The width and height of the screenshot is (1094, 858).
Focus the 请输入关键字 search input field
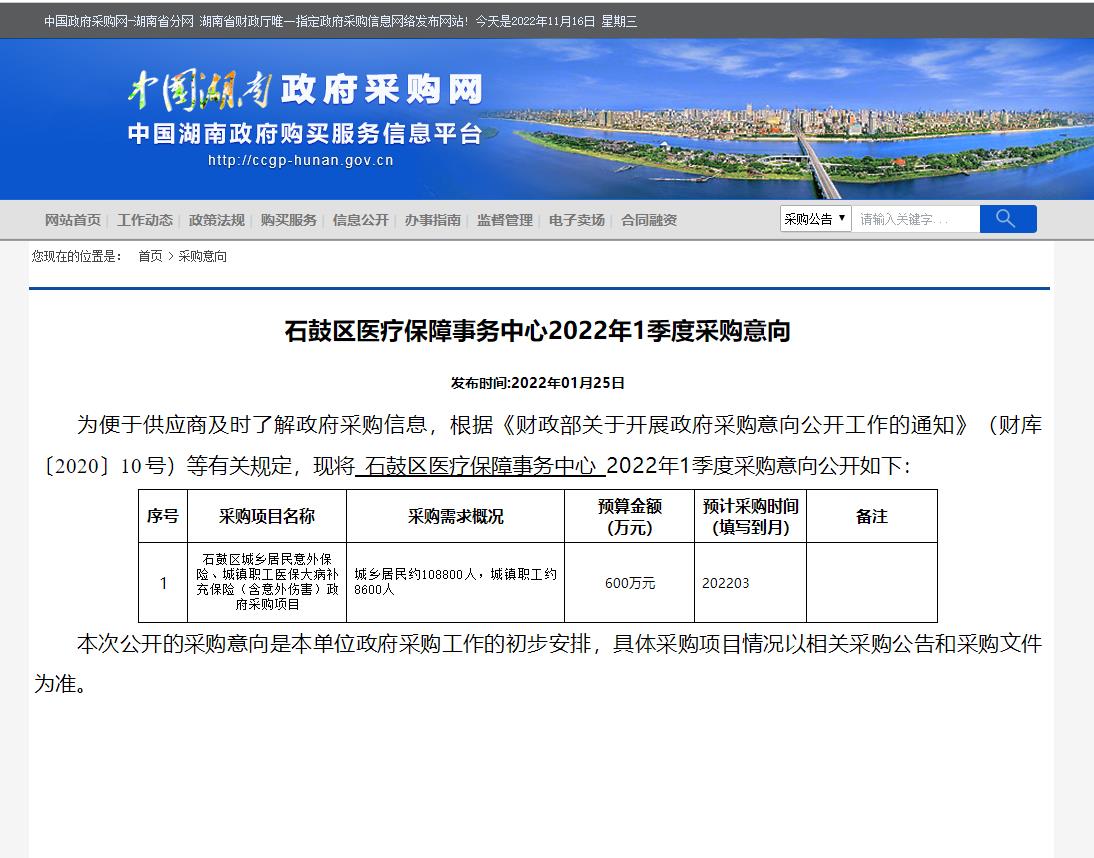click(x=915, y=219)
